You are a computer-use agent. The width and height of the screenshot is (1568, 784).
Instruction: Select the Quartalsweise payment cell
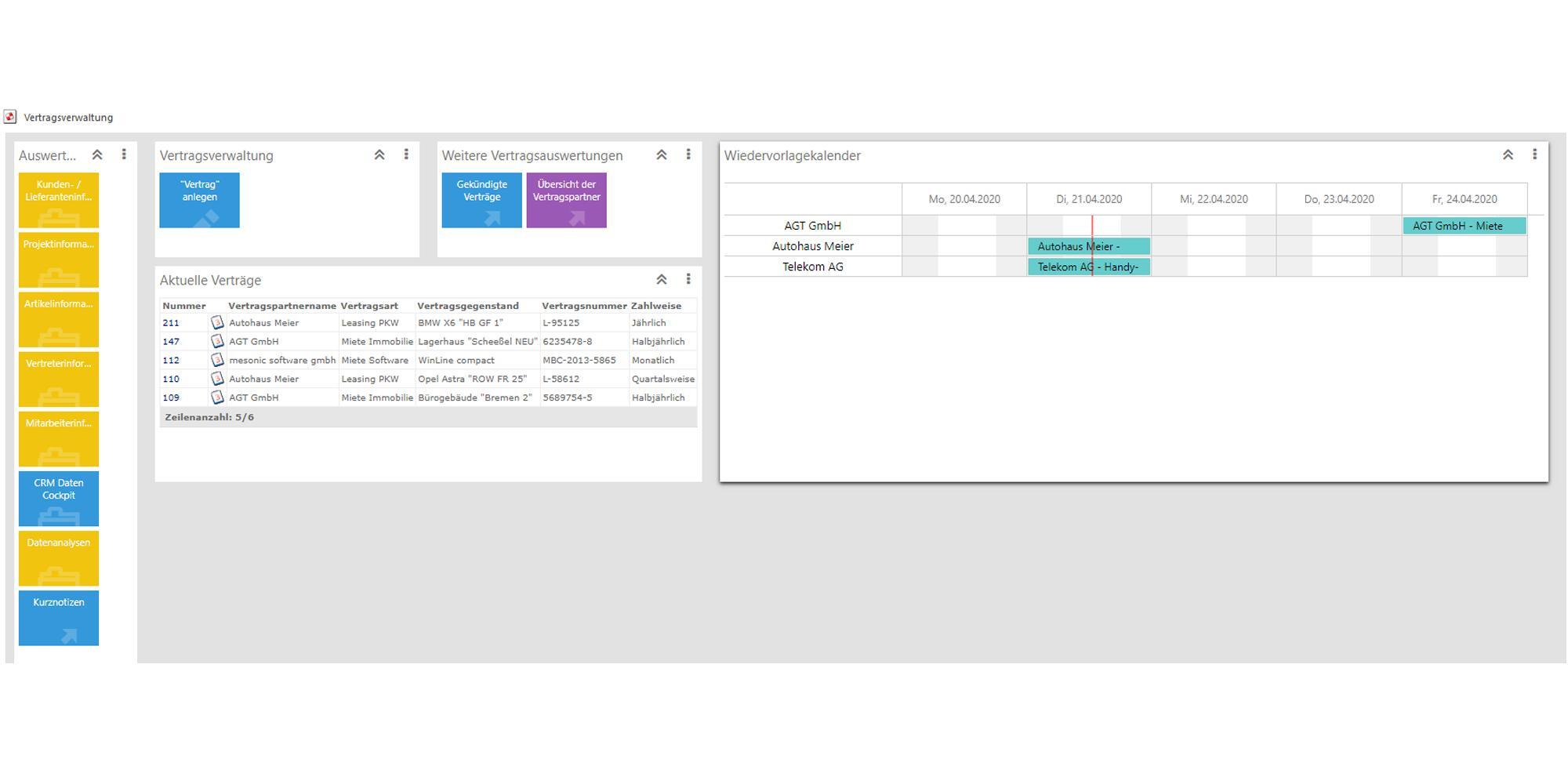click(x=663, y=379)
